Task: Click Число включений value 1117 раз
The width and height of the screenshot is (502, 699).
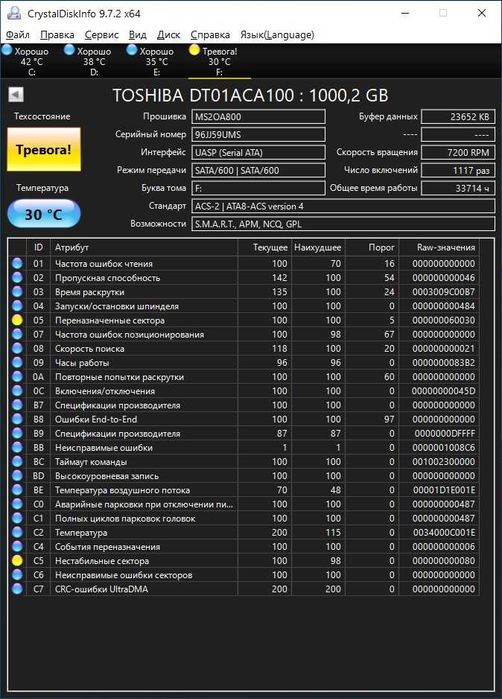Action: point(458,170)
